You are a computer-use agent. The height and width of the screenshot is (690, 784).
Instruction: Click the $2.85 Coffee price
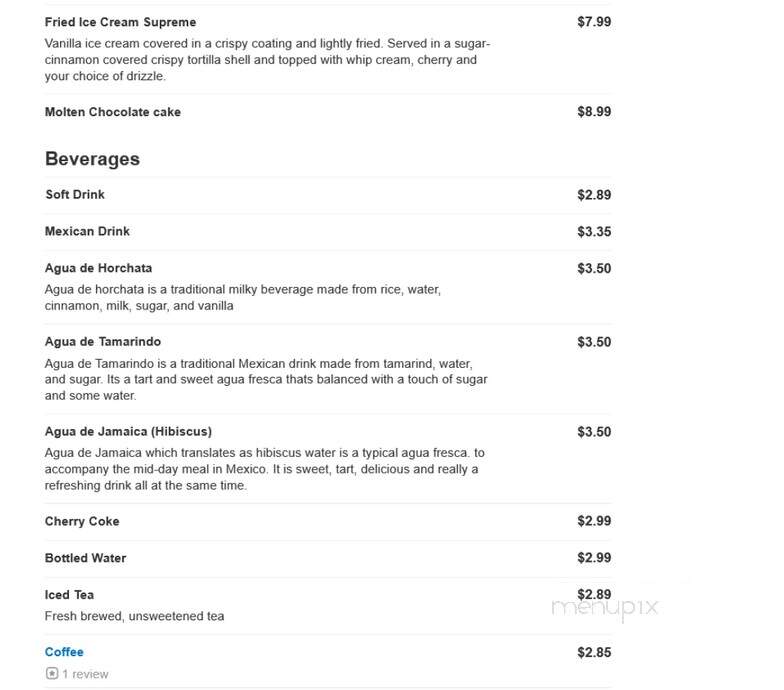click(594, 652)
